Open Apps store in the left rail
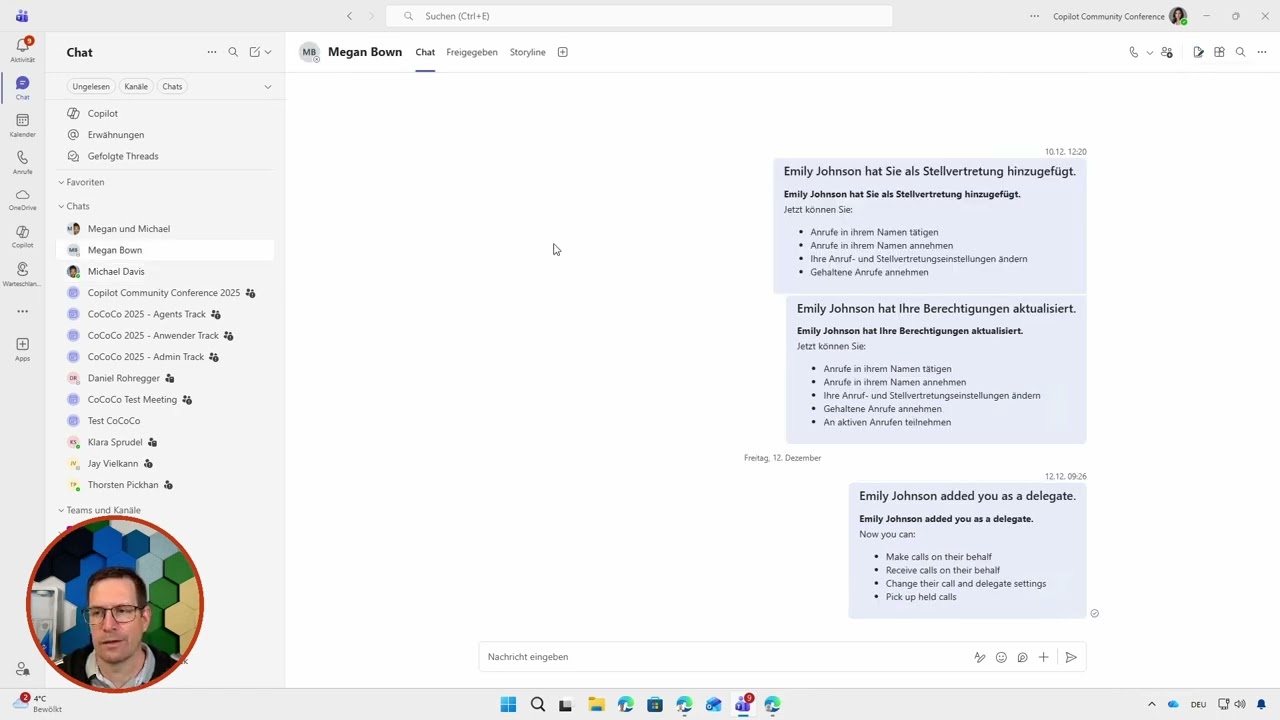This screenshot has width=1280, height=720. point(22,349)
